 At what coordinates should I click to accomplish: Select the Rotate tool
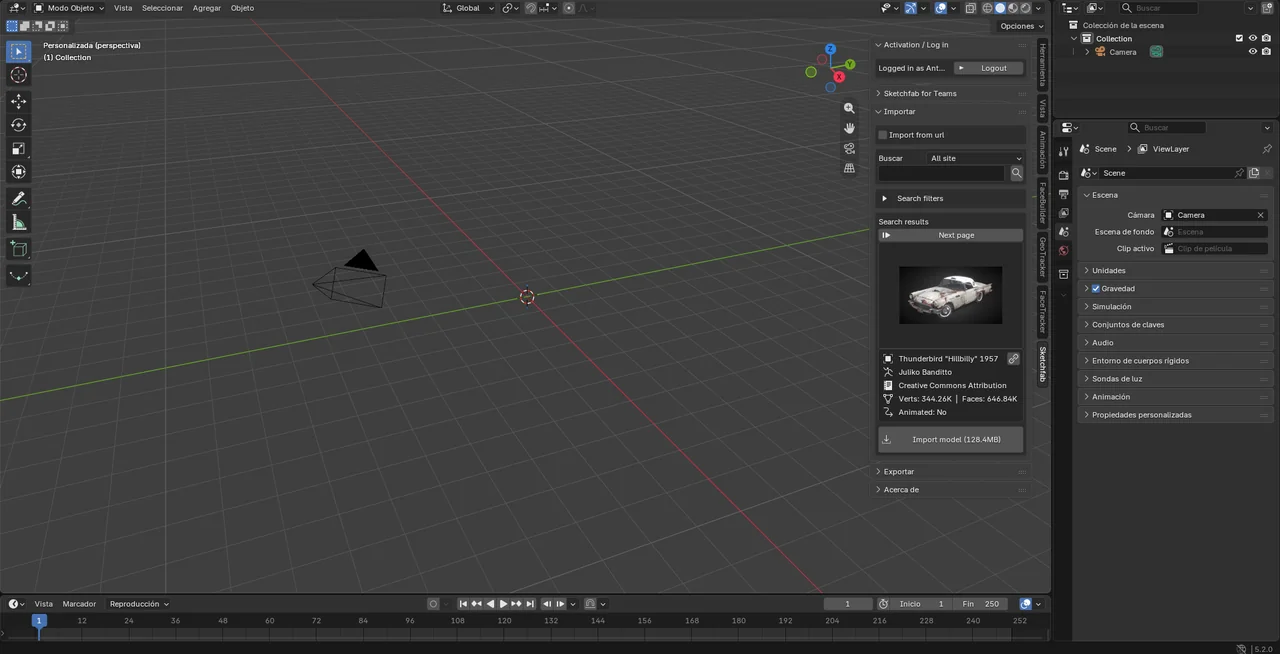(x=19, y=125)
